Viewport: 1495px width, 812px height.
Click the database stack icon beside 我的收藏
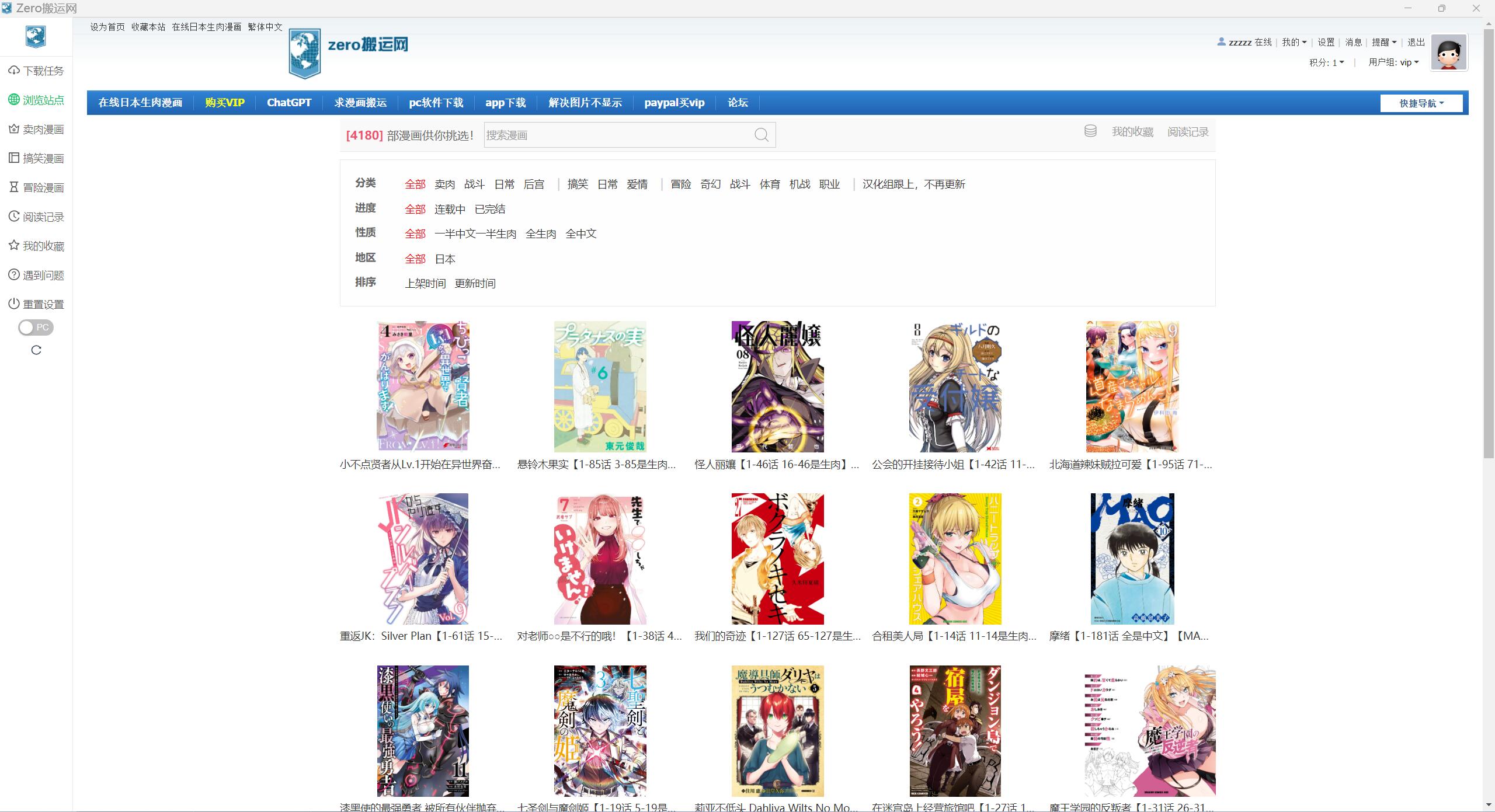[1090, 131]
